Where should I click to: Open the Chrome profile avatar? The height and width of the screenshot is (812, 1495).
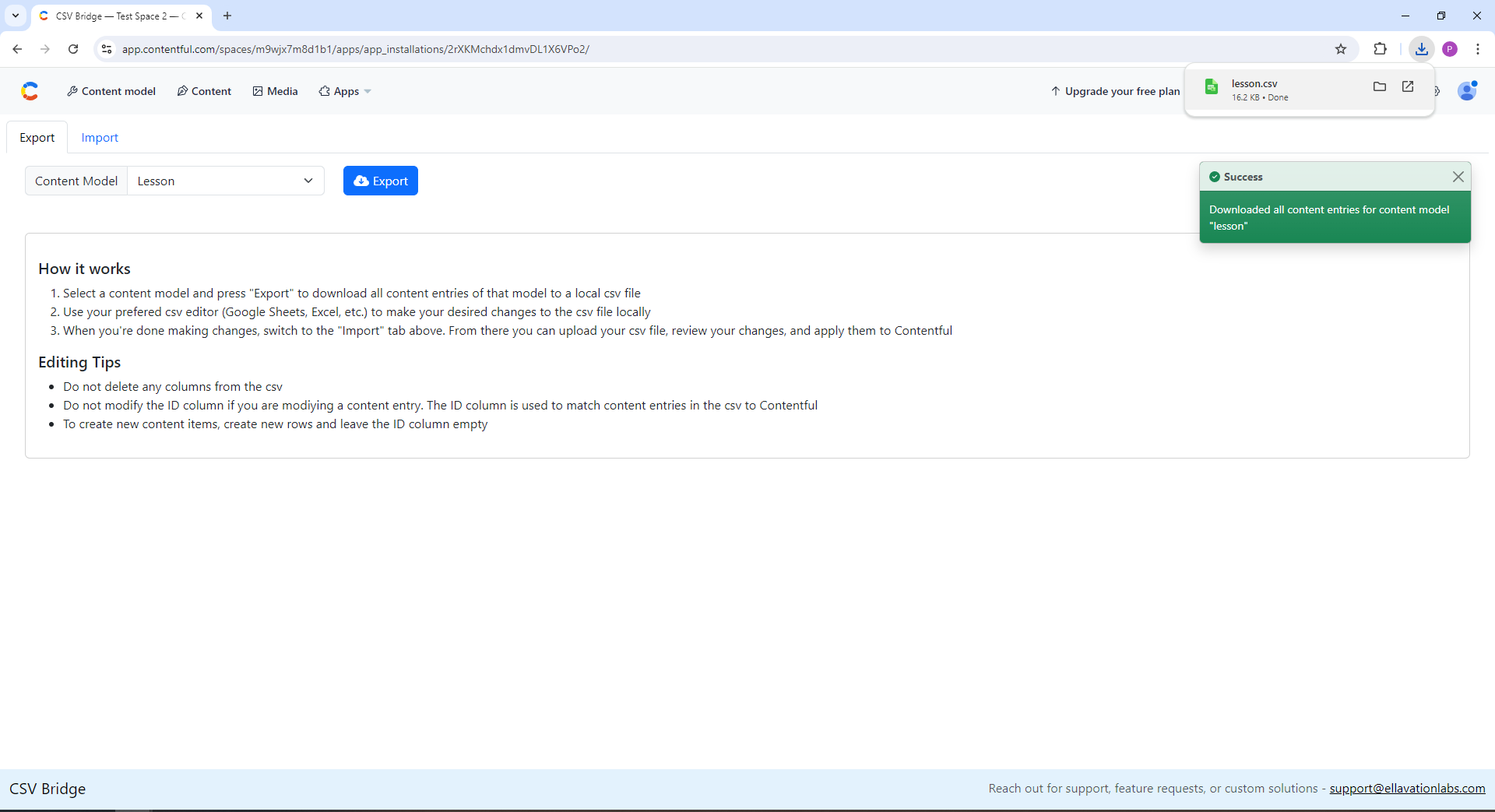1450,49
